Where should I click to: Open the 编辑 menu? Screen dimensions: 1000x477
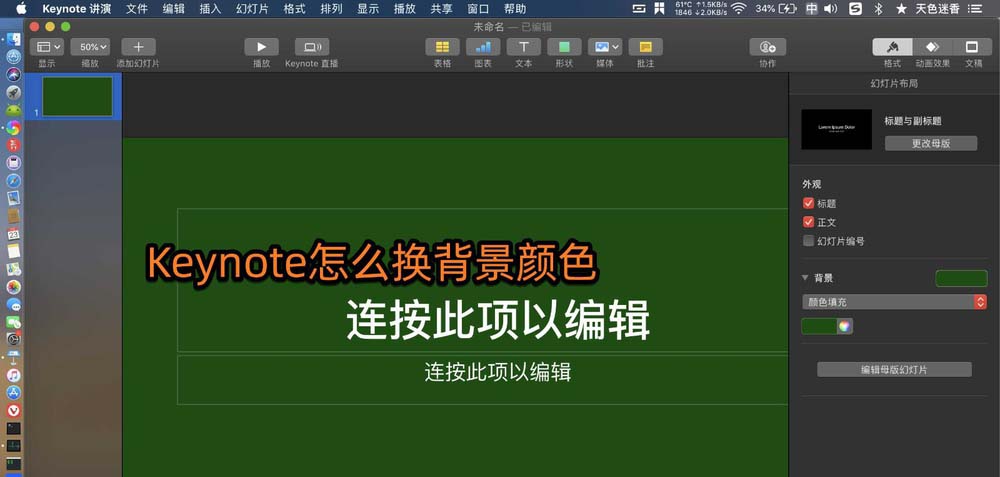(173, 8)
